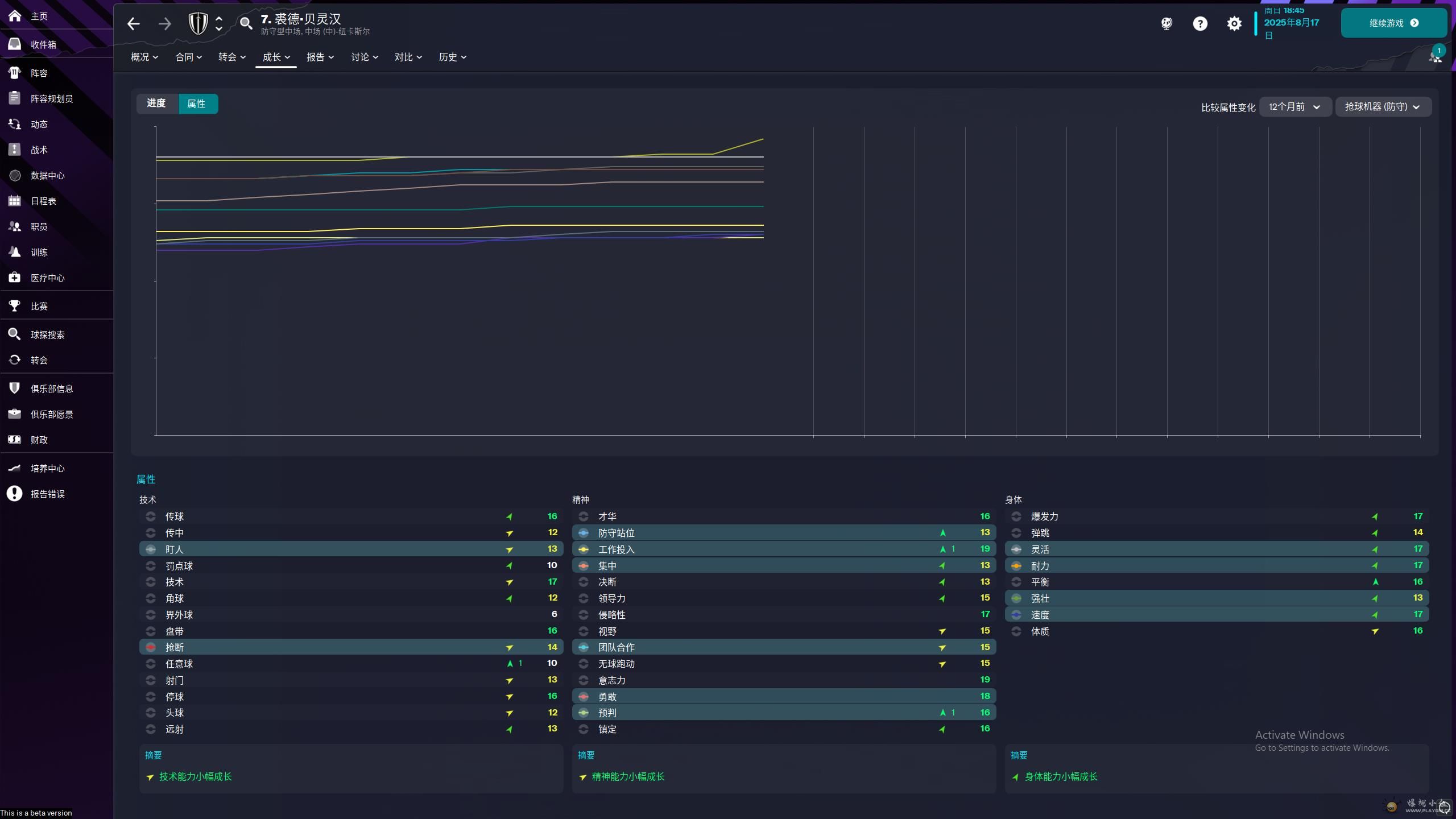Click the 继续游戏 continue button
1456x819 pixels.
coord(1394,23)
